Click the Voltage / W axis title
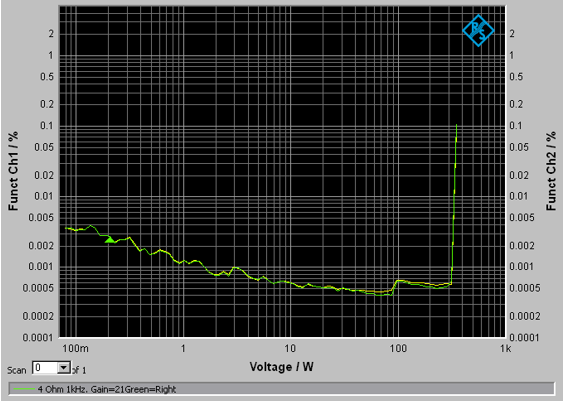Viewport: 564px width, 401px height. [x=281, y=367]
